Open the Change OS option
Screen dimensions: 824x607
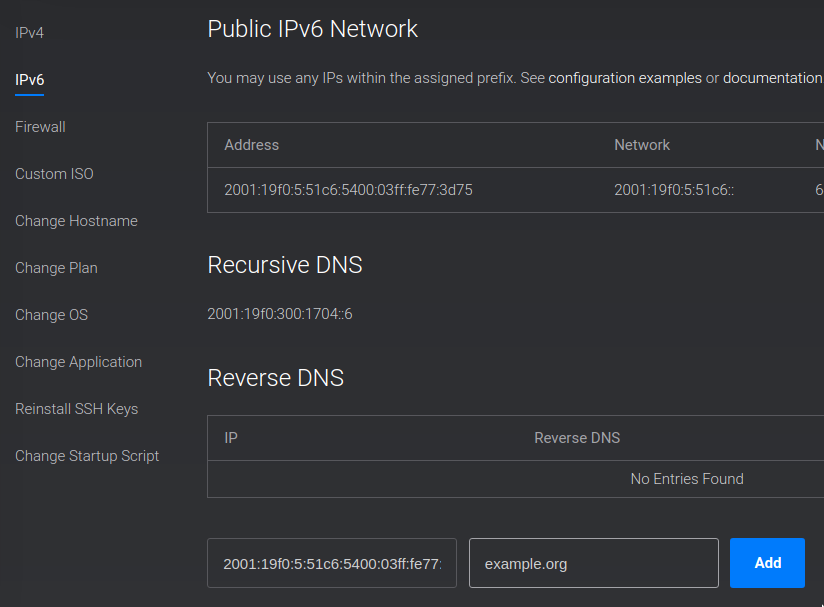[52, 315]
